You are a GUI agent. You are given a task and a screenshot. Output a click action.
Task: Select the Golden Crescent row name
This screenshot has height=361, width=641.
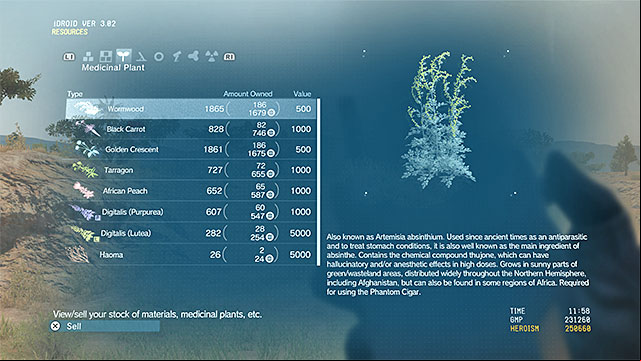132,149
